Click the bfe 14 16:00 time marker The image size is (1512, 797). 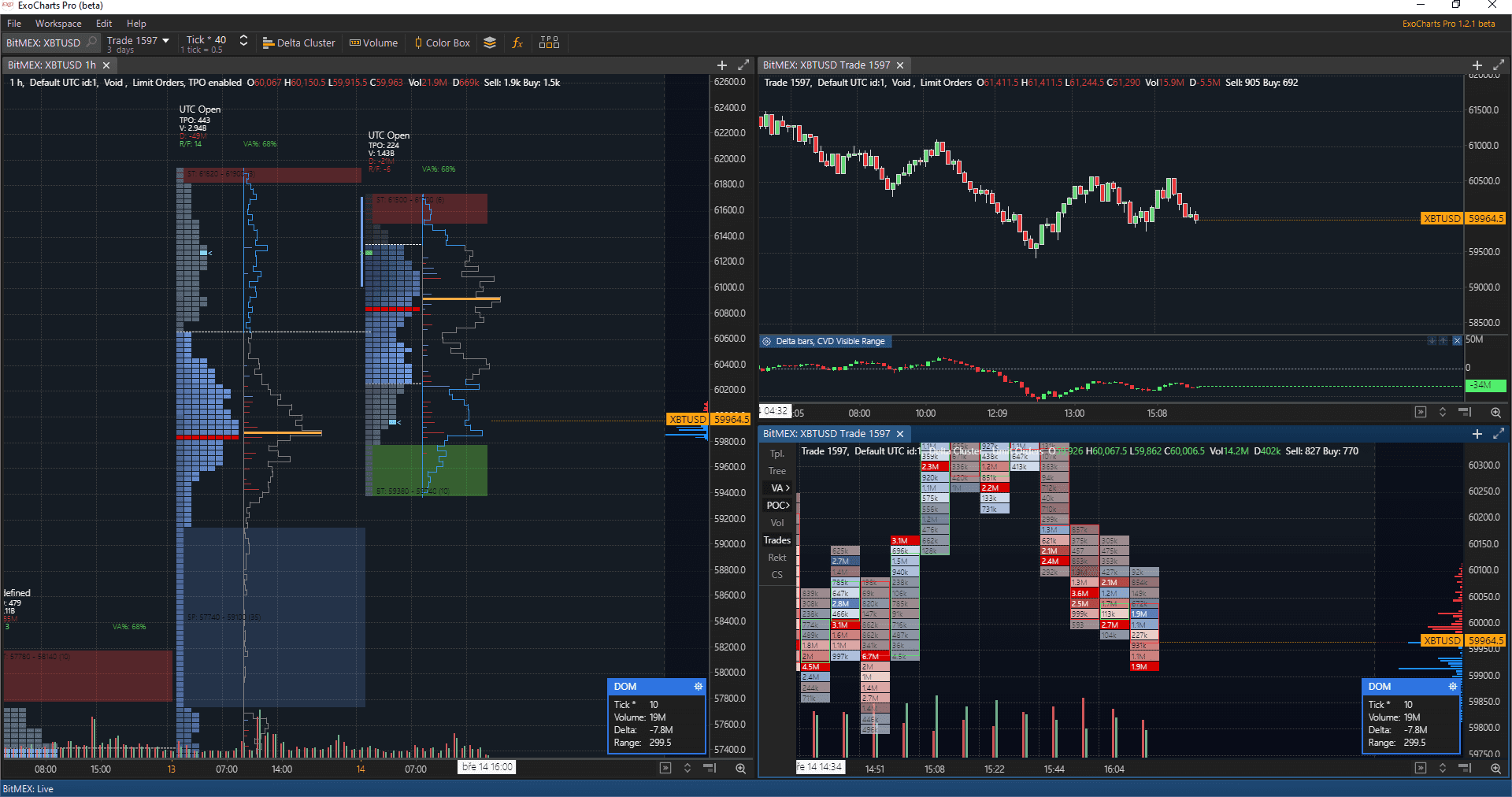point(487,767)
